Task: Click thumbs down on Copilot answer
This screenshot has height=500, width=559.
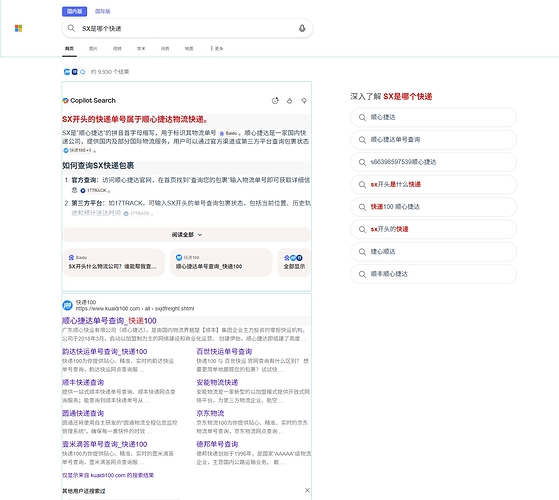Action: coord(304,101)
